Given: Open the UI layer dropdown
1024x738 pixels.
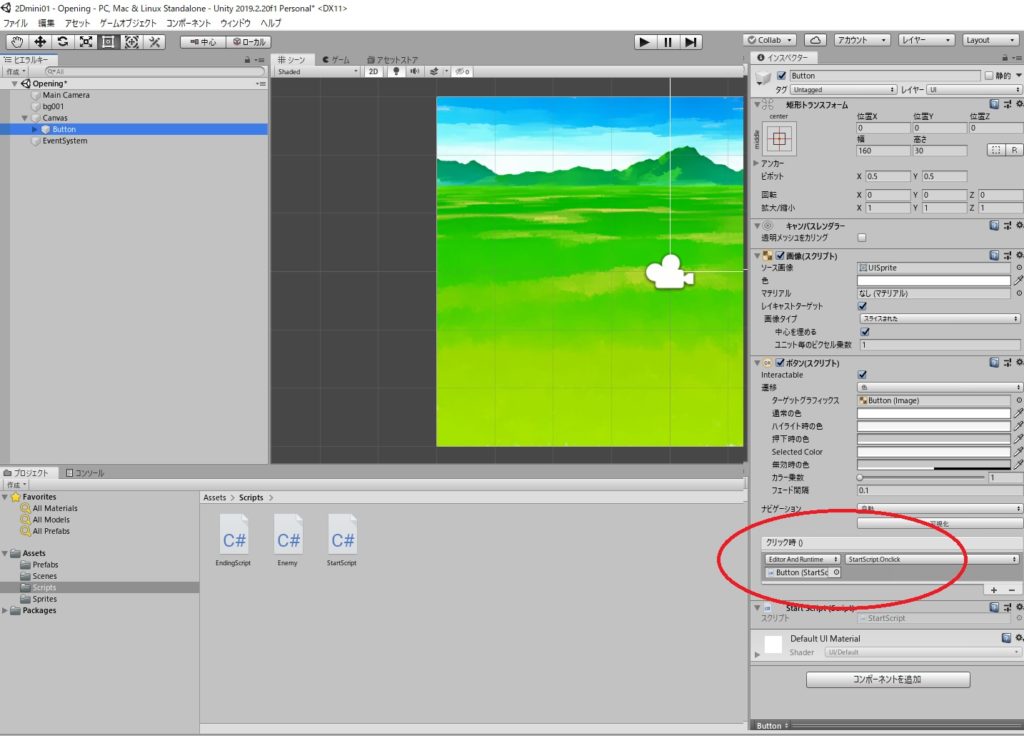Looking at the screenshot, I should pos(974,89).
